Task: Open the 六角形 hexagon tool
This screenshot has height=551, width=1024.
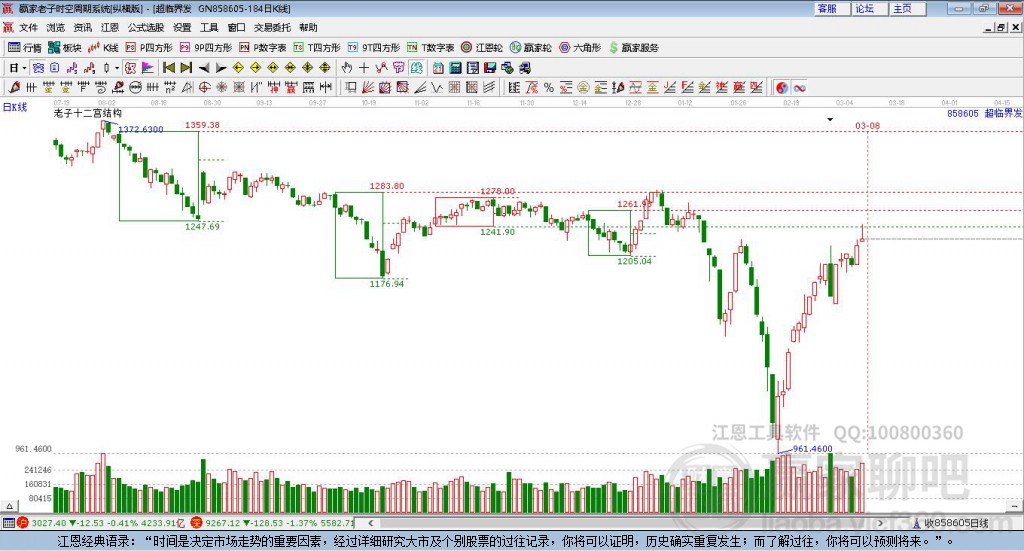Action: [580, 48]
